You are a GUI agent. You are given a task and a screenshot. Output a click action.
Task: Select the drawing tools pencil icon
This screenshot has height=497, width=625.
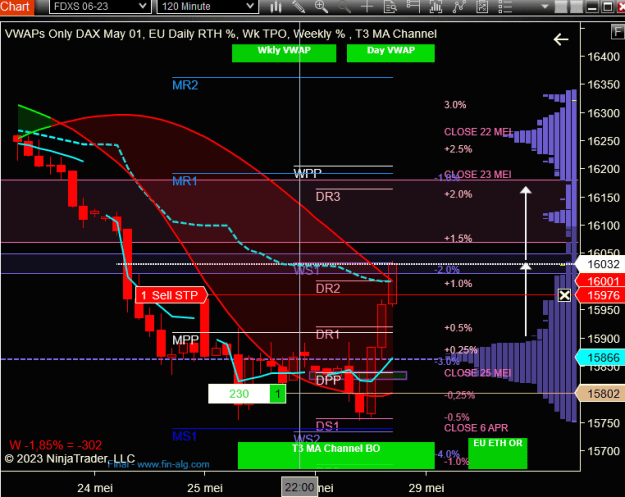point(299,6)
